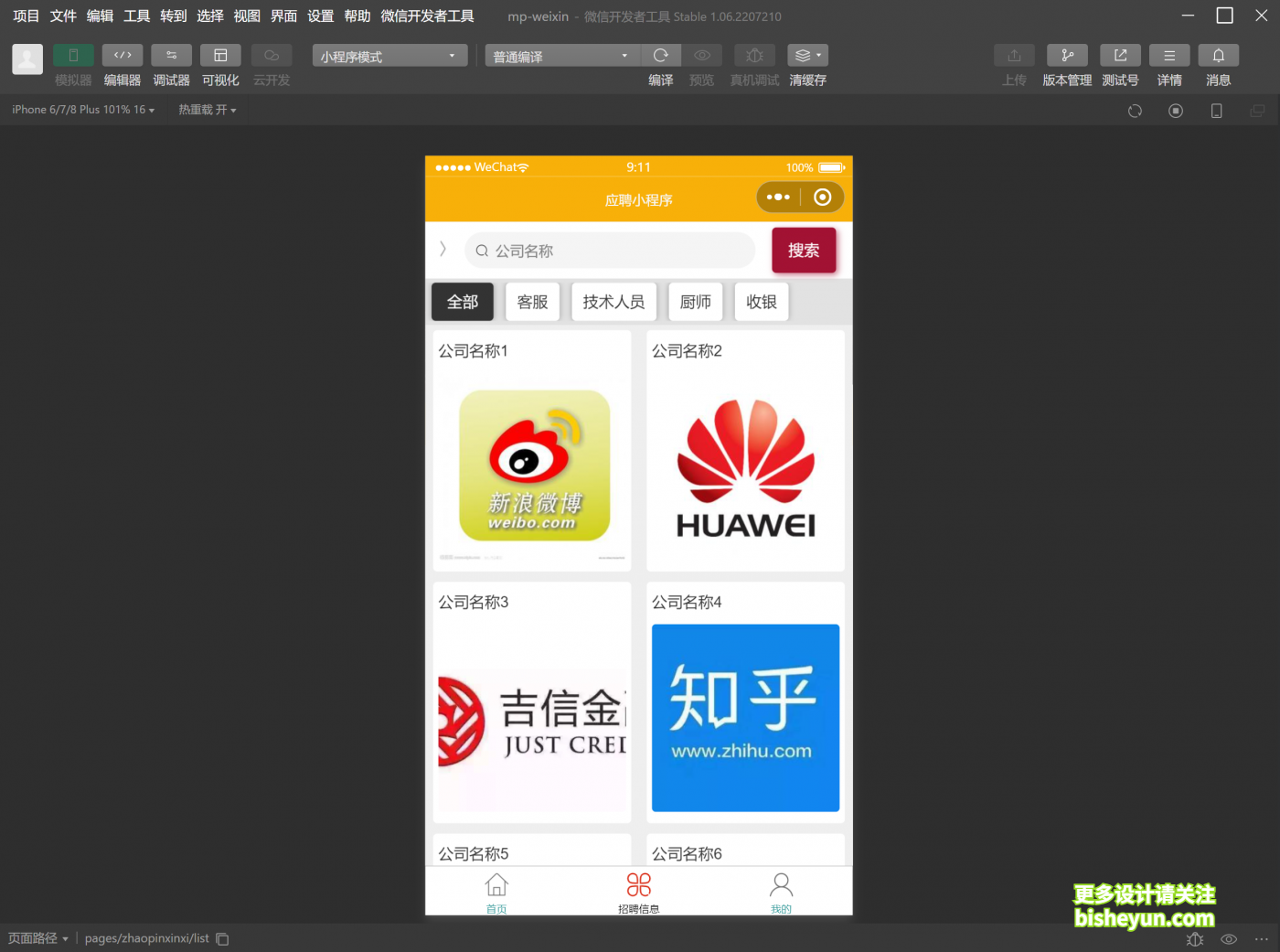Click the clear cache layers icon
The height and width of the screenshot is (952, 1280).
(807, 56)
